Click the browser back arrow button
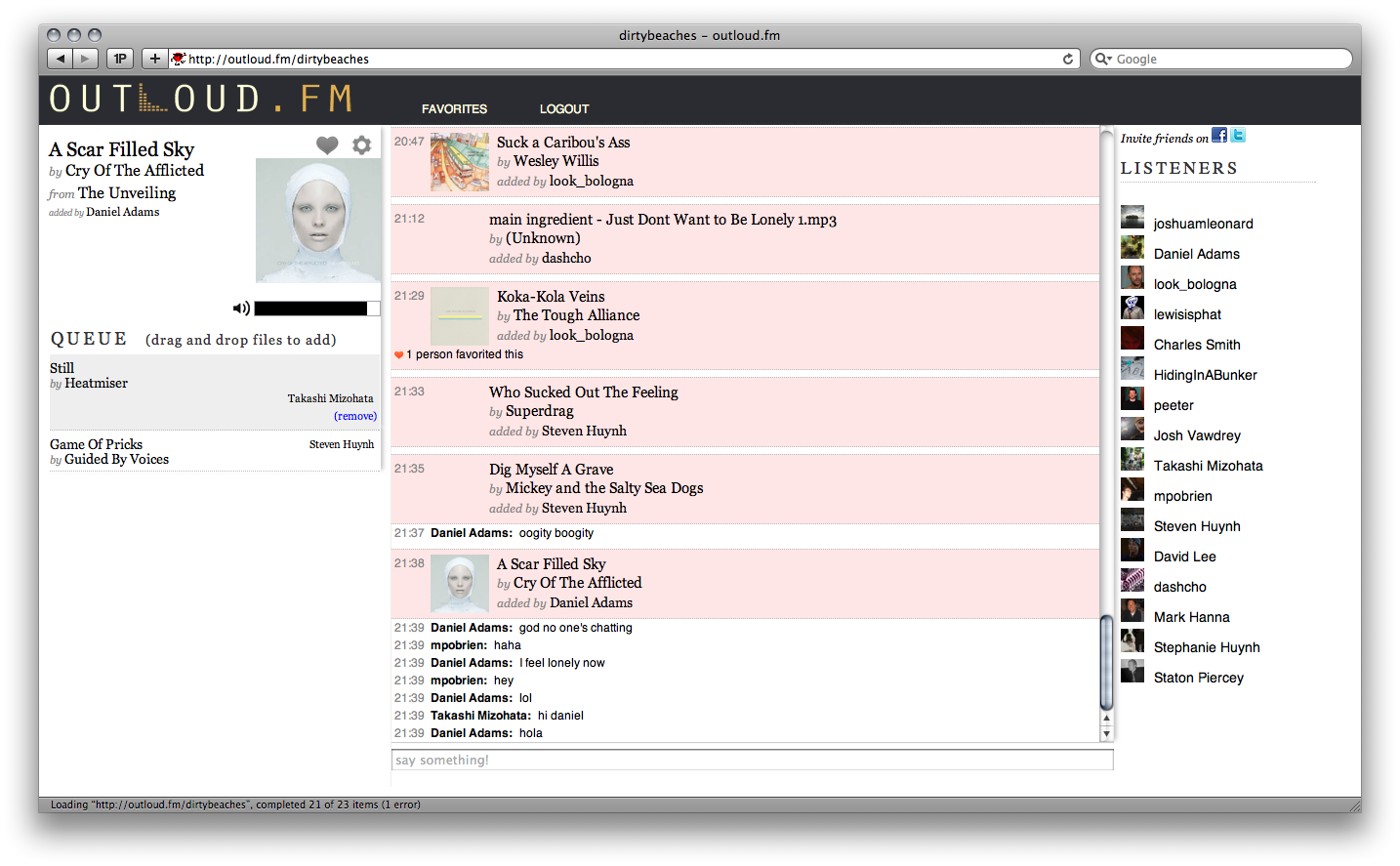 click(x=61, y=59)
